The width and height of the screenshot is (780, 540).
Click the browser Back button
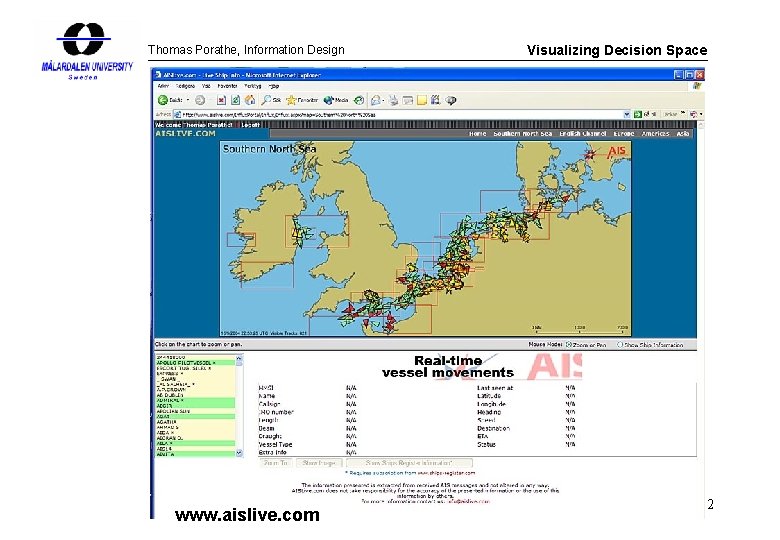click(x=169, y=100)
